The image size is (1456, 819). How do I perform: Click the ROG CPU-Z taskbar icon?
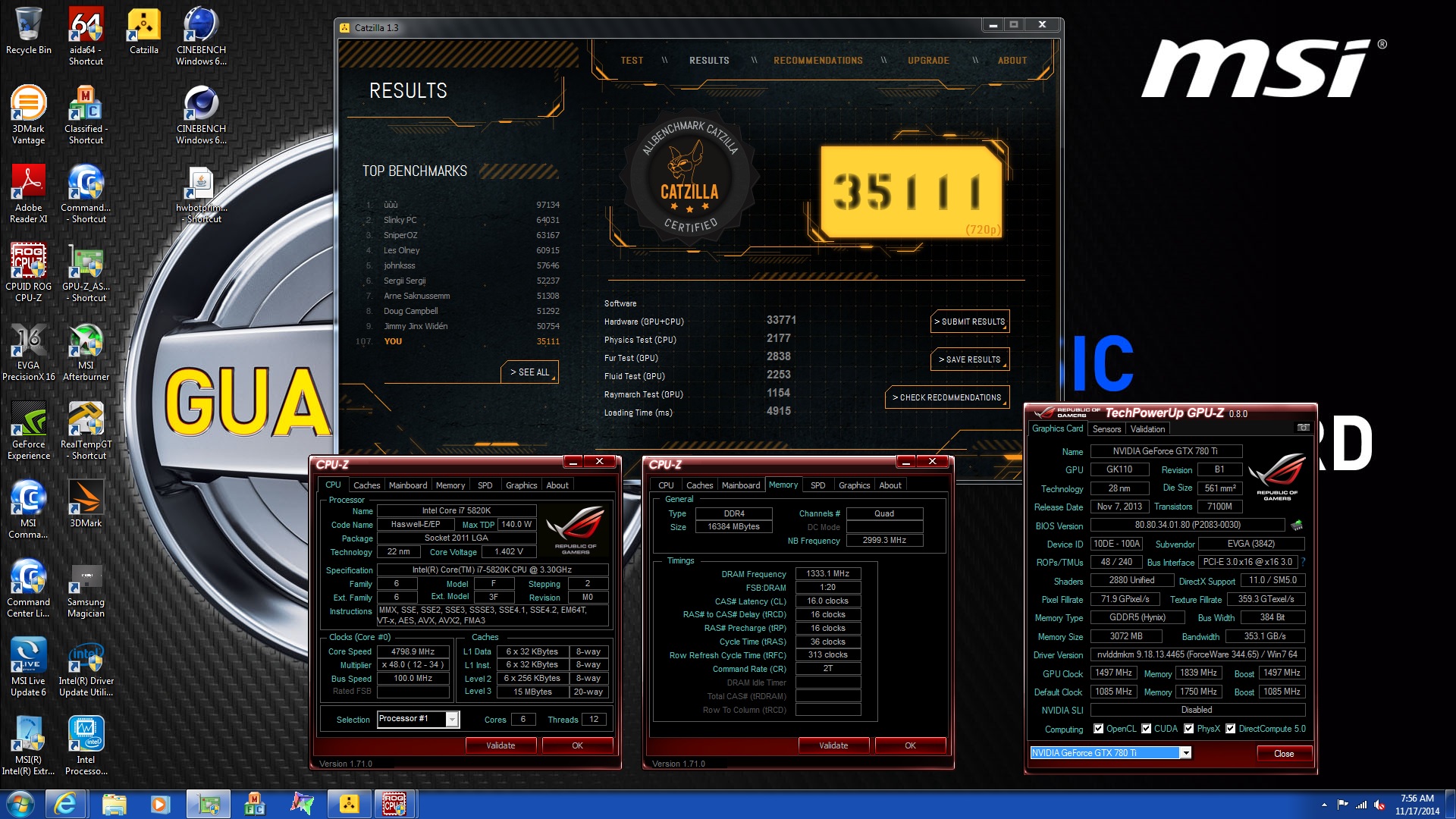pyautogui.click(x=394, y=804)
